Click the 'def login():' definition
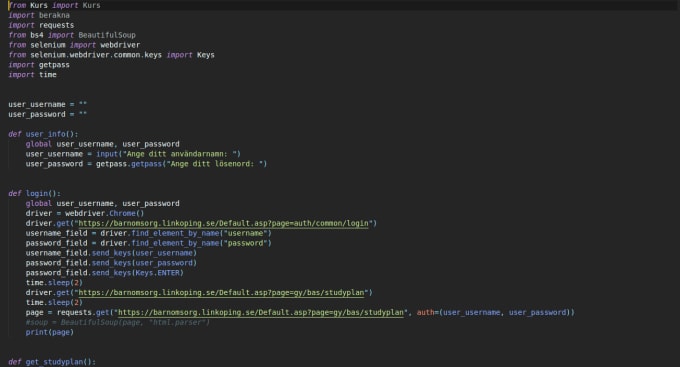Viewport: 680px width, 367px height. 35,193
